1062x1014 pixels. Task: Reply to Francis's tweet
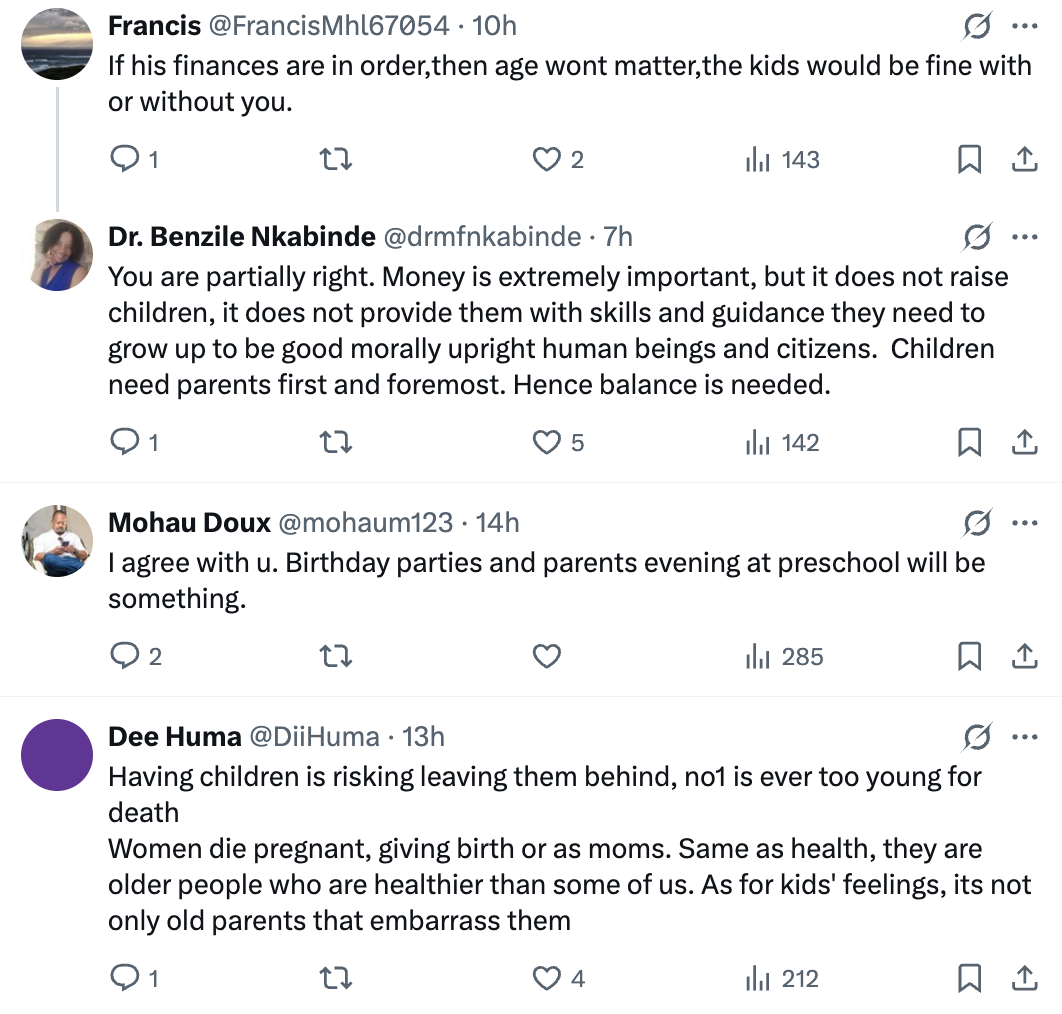point(123,160)
